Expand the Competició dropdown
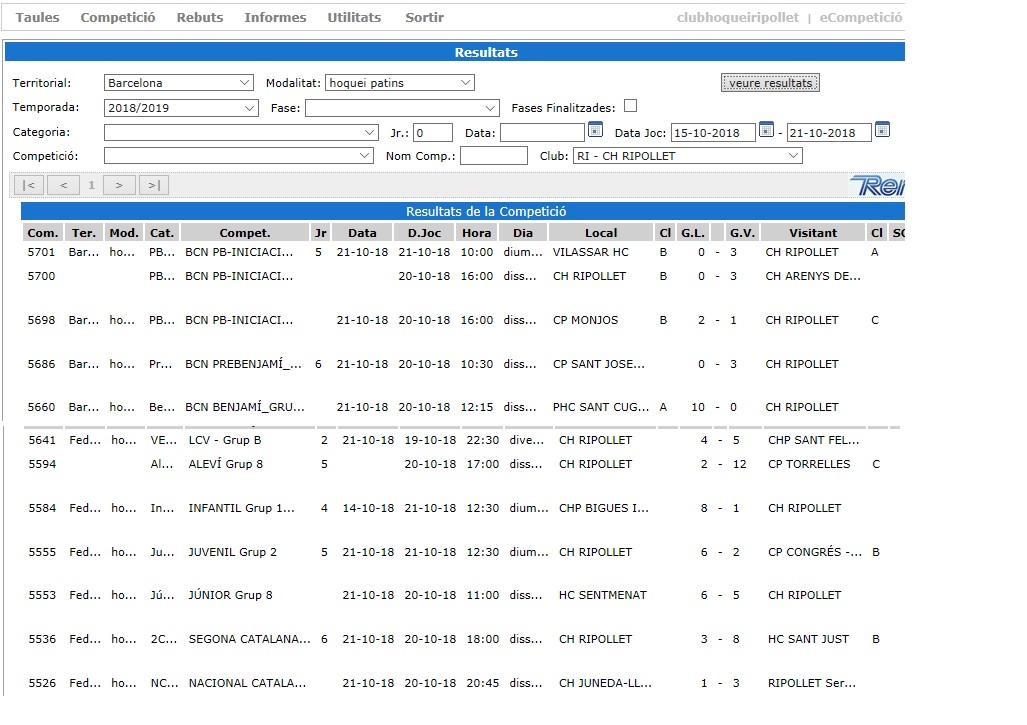This screenshot has height=725, width=1027. pyautogui.click(x=238, y=156)
